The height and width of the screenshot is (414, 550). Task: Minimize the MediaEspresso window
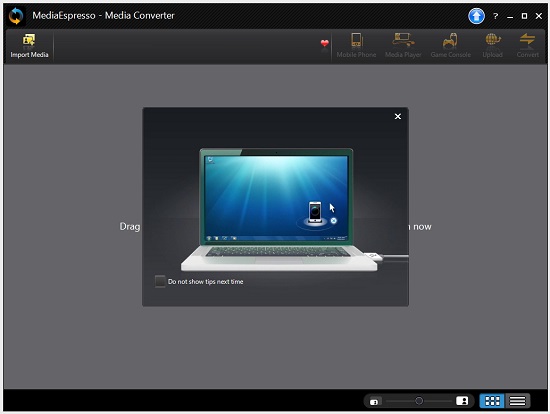tap(510, 16)
